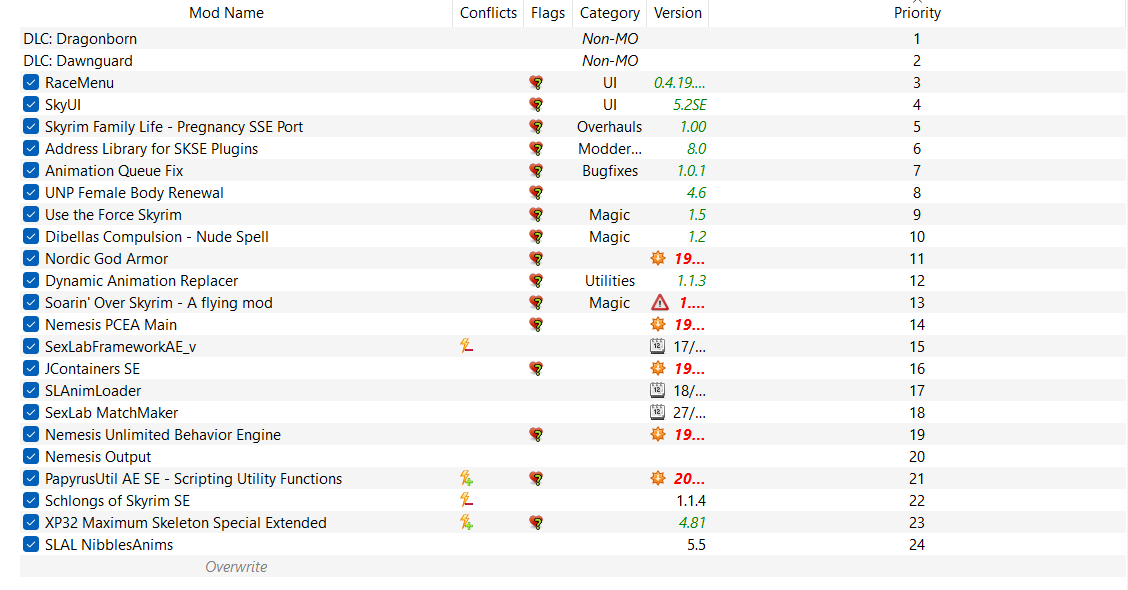Click the conflict lightning icon for Schlongs of Skyrim SE

pyautogui.click(x=466, y=501)
